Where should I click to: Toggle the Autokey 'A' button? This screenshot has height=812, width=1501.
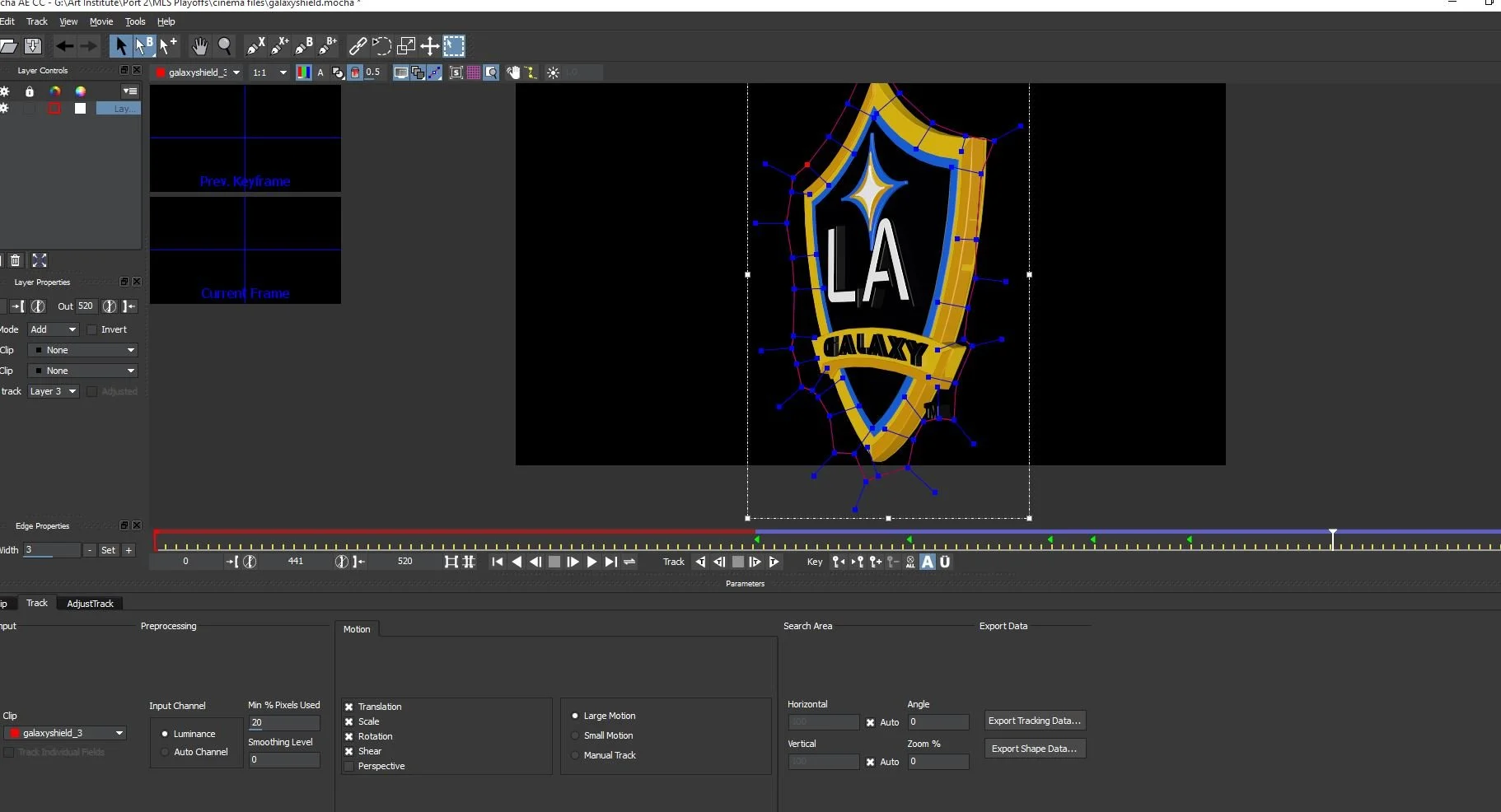click(x=928, y=562)
